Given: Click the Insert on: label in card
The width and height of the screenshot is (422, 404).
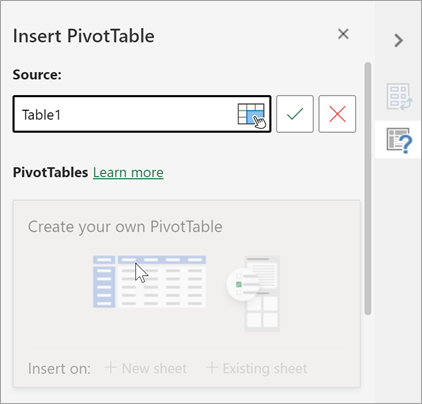Looking at the screenshot, I should tap(59, 369).
